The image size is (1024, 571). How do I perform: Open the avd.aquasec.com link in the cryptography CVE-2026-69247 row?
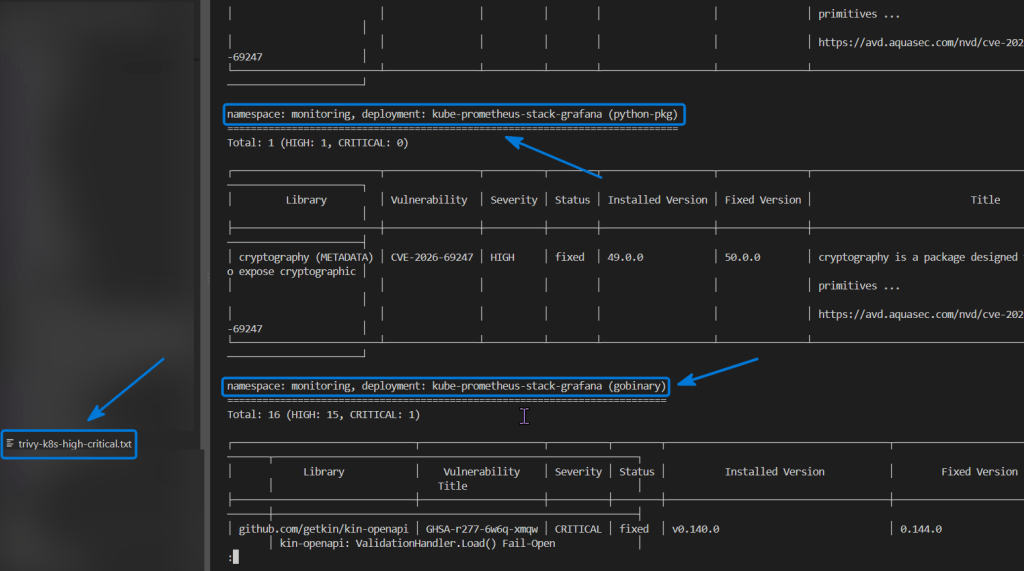(920, 315)
